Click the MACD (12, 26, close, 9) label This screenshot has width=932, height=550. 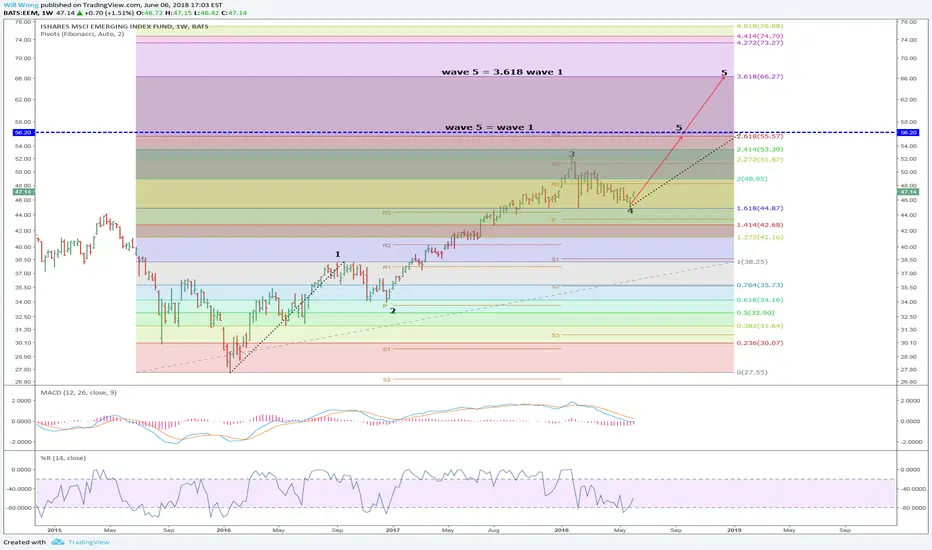point(78,392)
